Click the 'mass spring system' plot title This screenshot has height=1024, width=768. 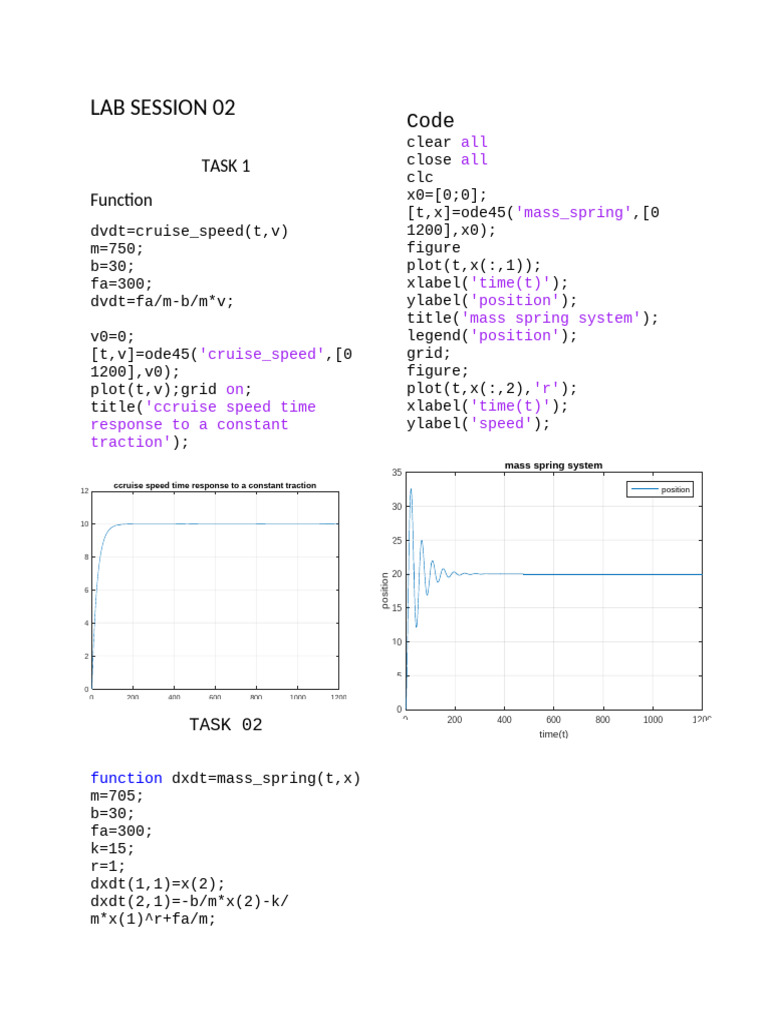click(x=554, y=465)
